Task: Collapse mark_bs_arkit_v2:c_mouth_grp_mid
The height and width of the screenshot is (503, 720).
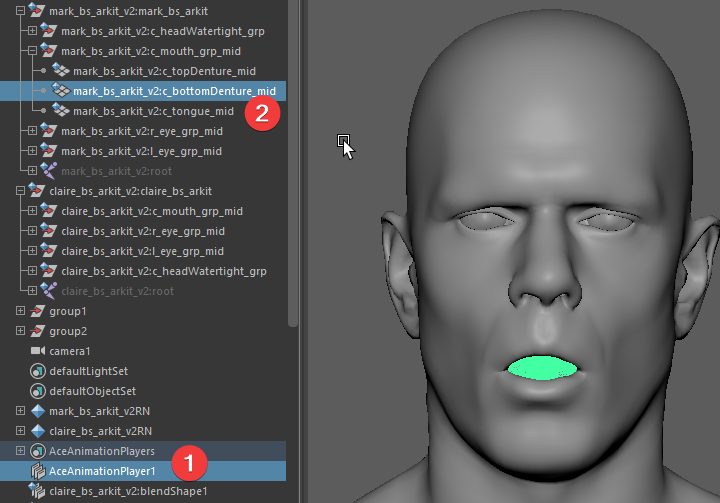Action: pyautogui.click(x=32, y=51)
